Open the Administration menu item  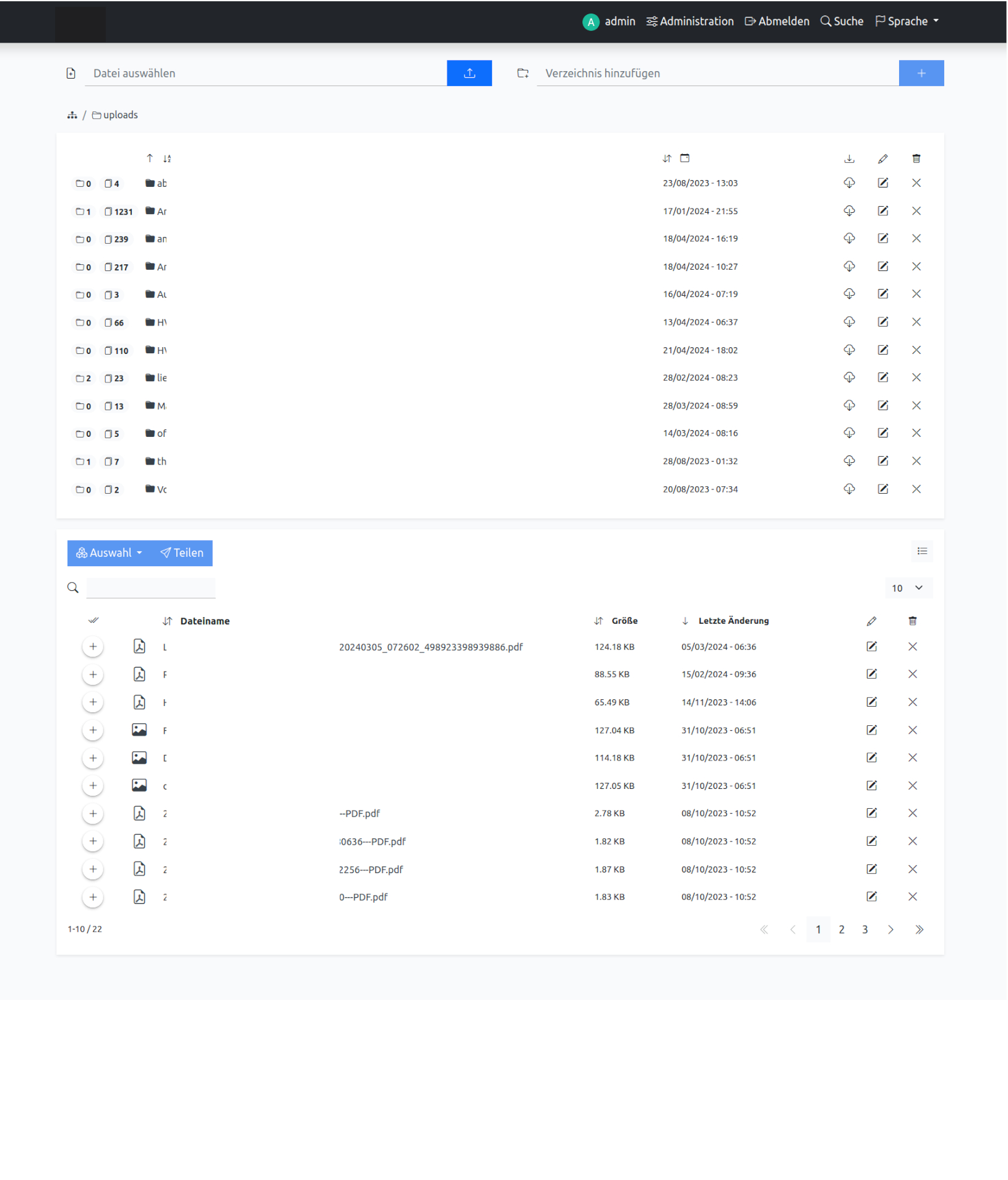tap(690, 21)
